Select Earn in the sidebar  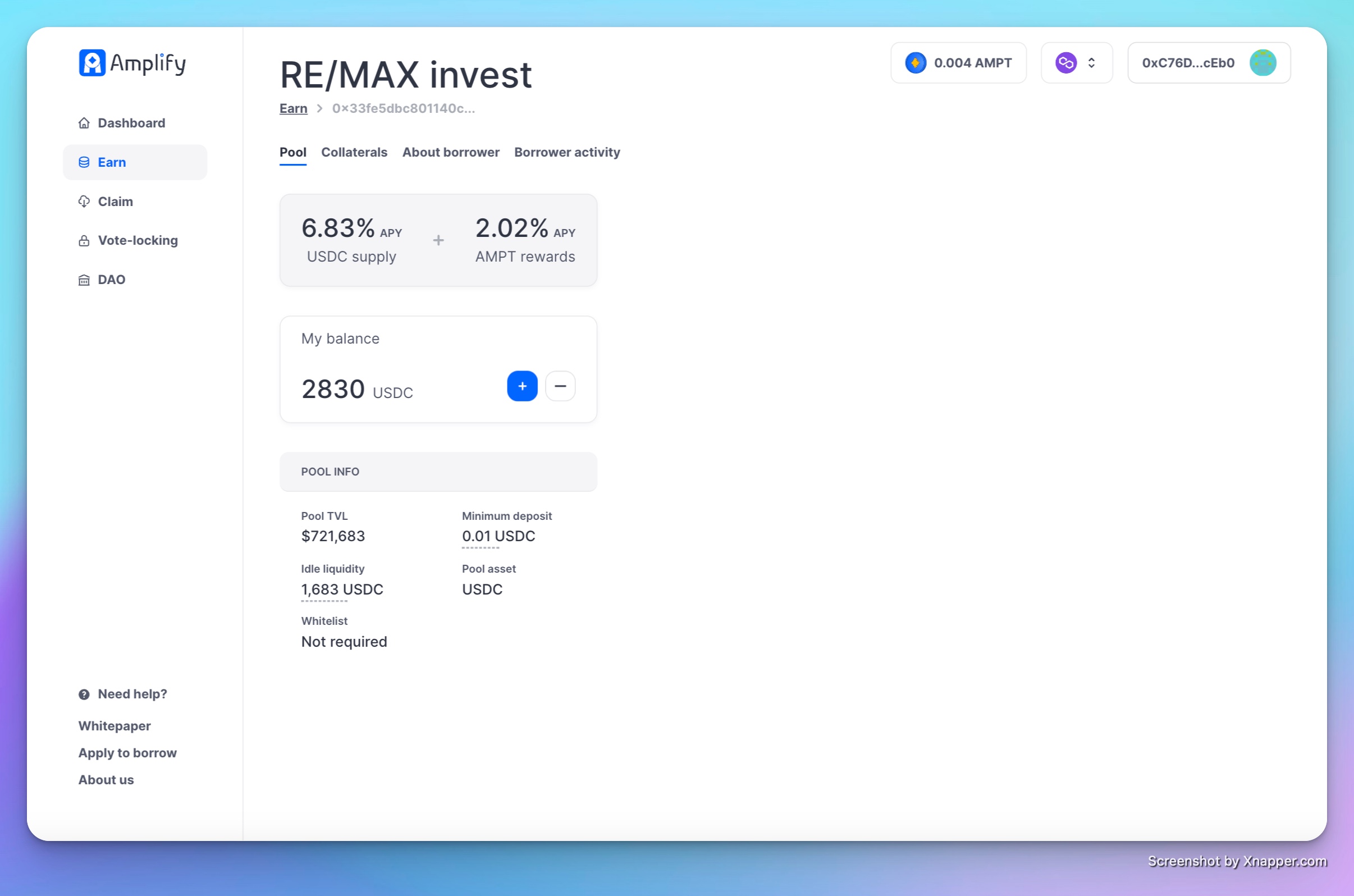point(135,162)
